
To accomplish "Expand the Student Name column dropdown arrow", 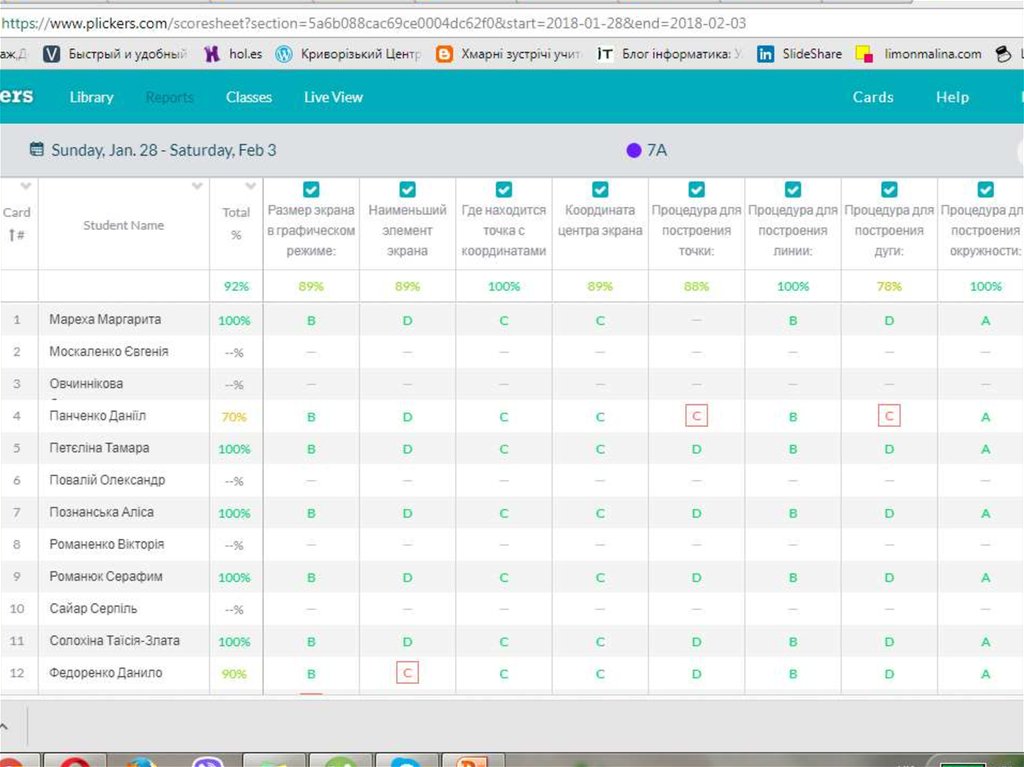I will point(197,186).
